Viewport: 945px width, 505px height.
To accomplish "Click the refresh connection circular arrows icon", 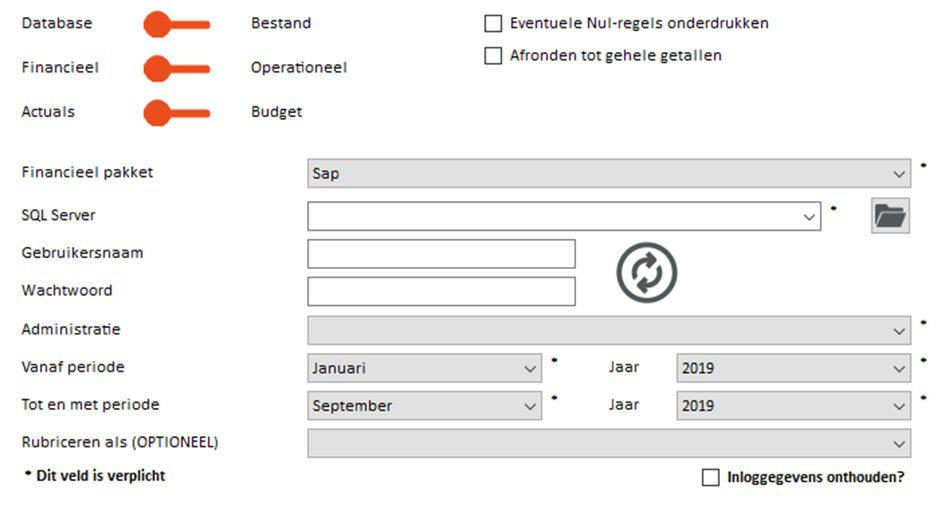I will tap(646, 272).
